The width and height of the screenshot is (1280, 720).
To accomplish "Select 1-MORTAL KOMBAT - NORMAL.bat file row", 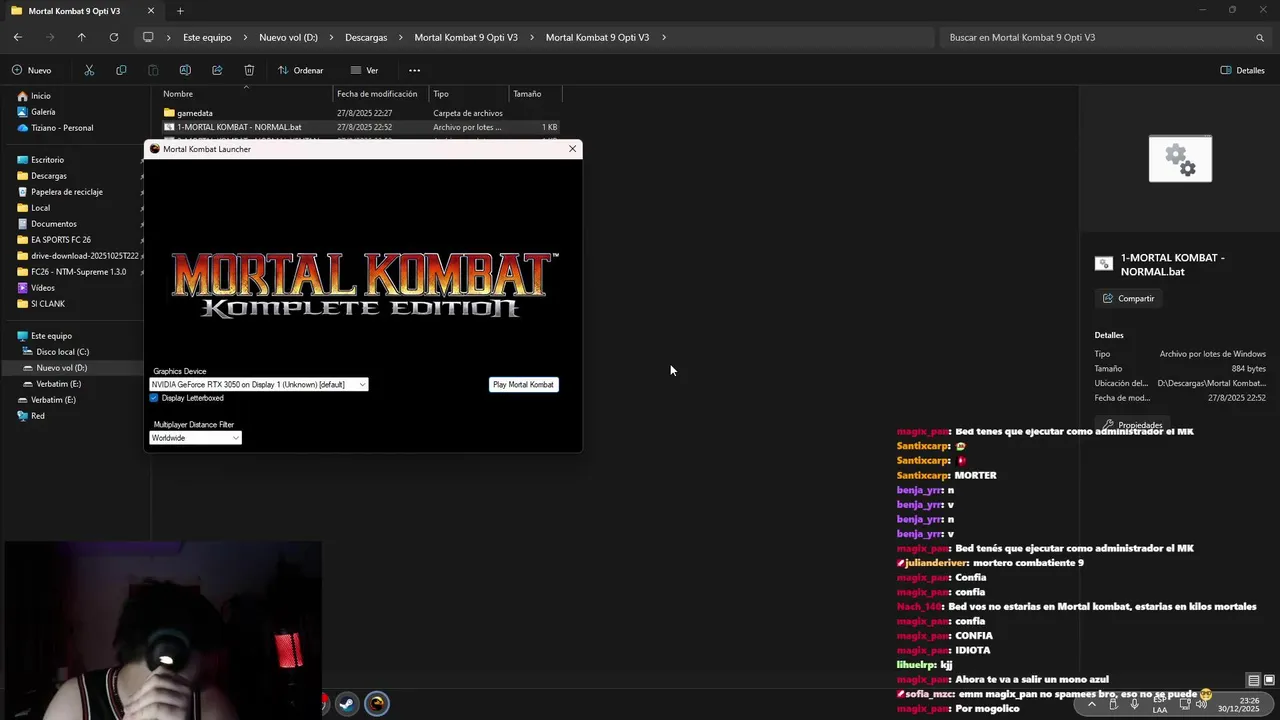I will pos(360,127).
